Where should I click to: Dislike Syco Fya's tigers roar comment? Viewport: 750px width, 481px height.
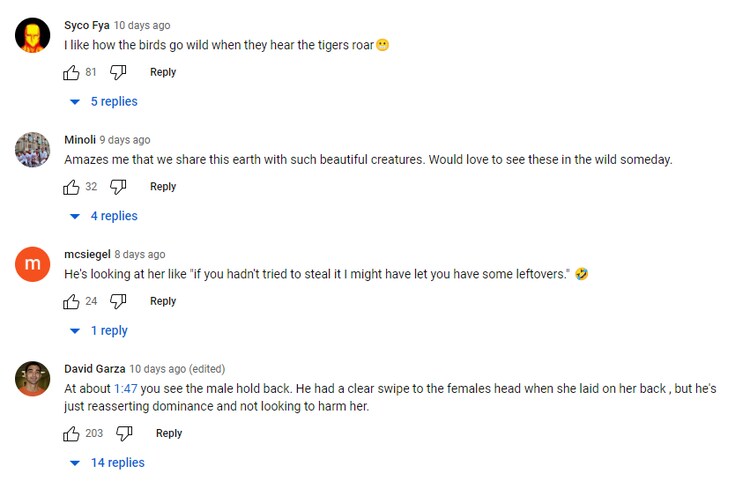click(x=118, y=72)
